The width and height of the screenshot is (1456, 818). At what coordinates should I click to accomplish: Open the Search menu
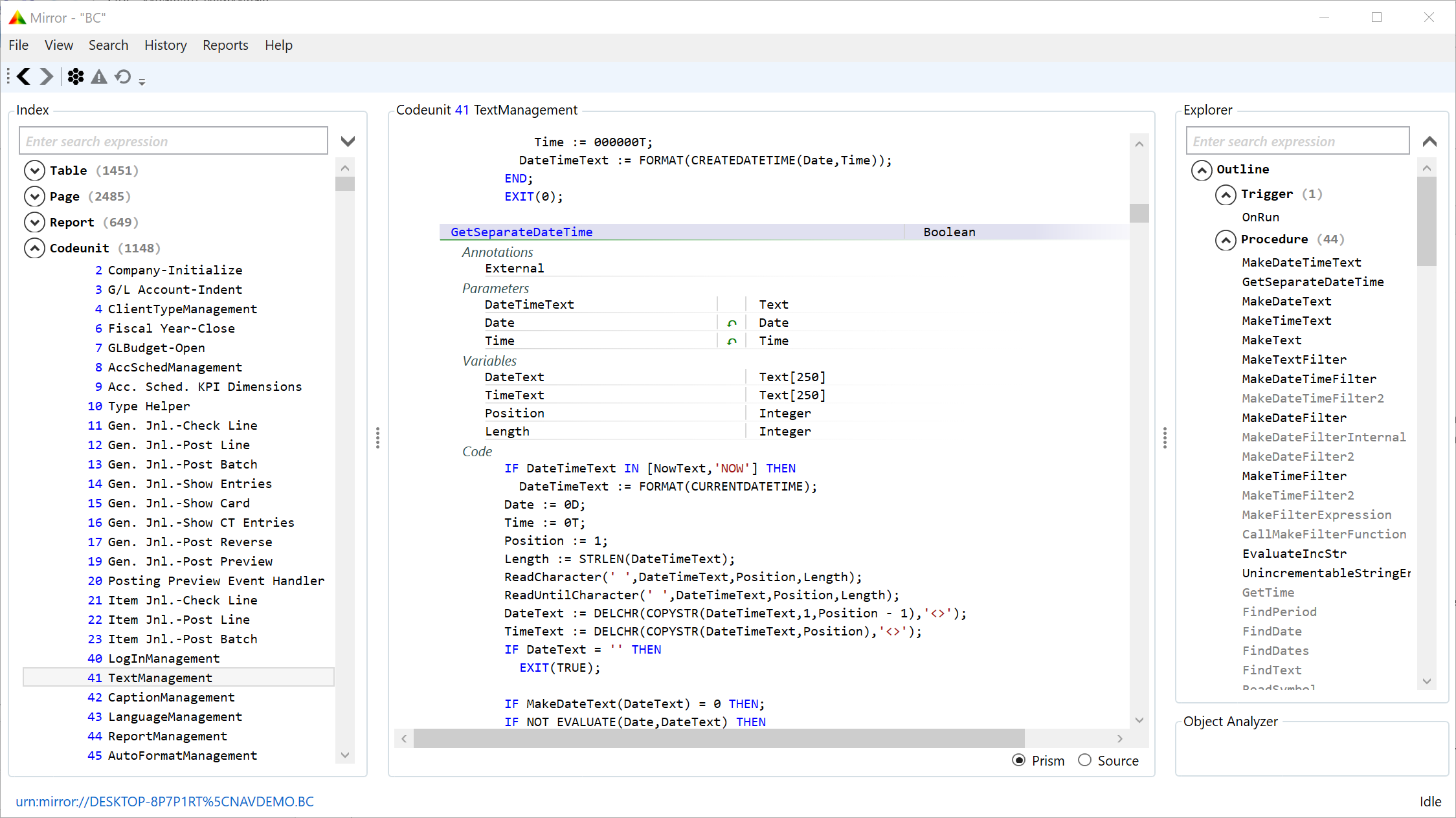click(108, 45)
